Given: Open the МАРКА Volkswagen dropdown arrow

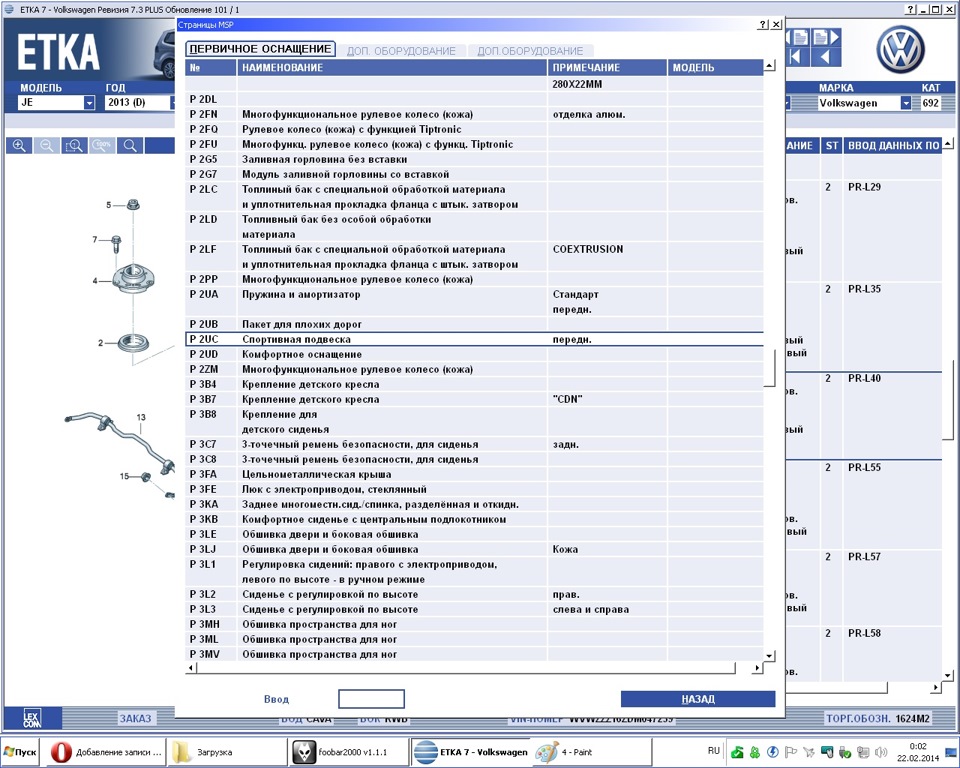Looking at the screenshot, I should coord(906,103).
